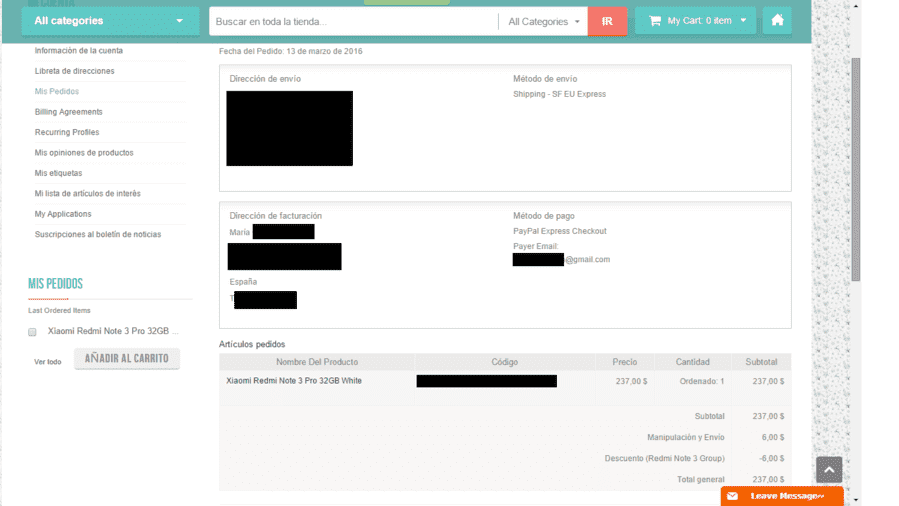Click the Ordenado: 1 quantity cell

pos(702,381)
